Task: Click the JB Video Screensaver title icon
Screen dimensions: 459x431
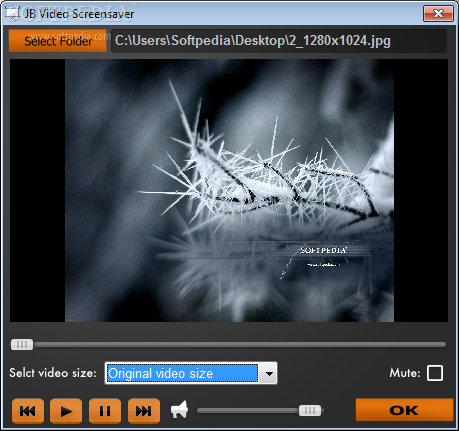Action: coord(13,14)
